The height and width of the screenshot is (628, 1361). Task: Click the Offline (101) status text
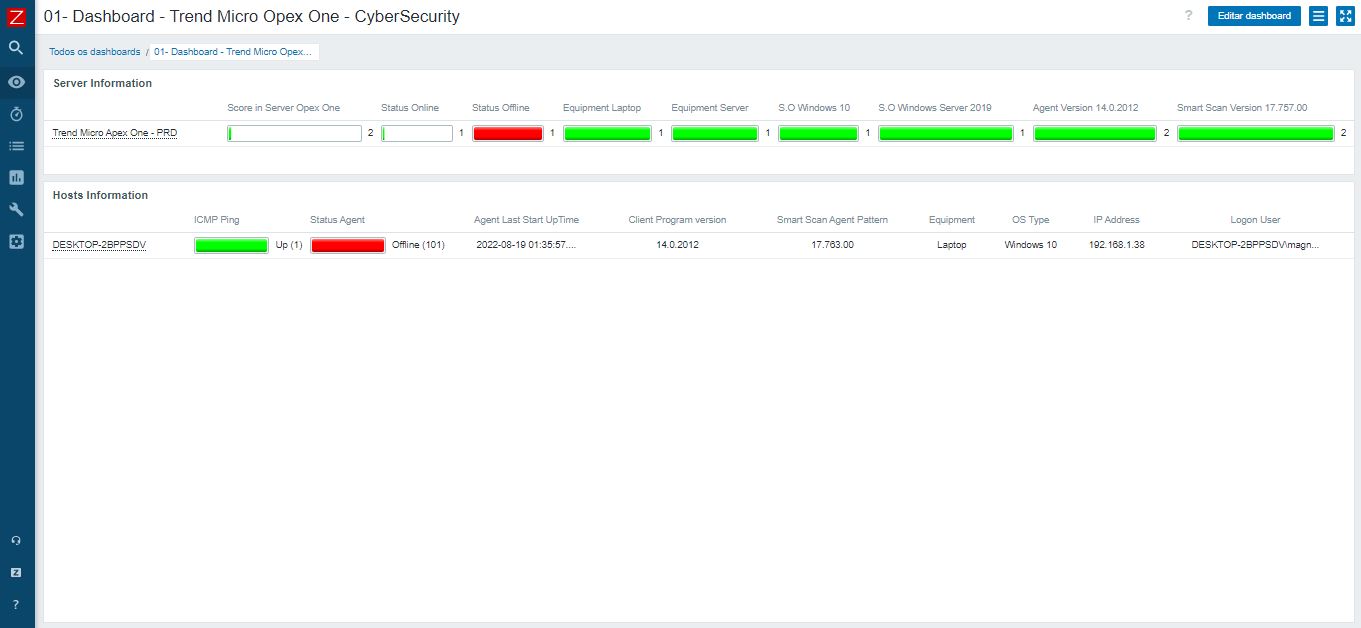point(418,245)
